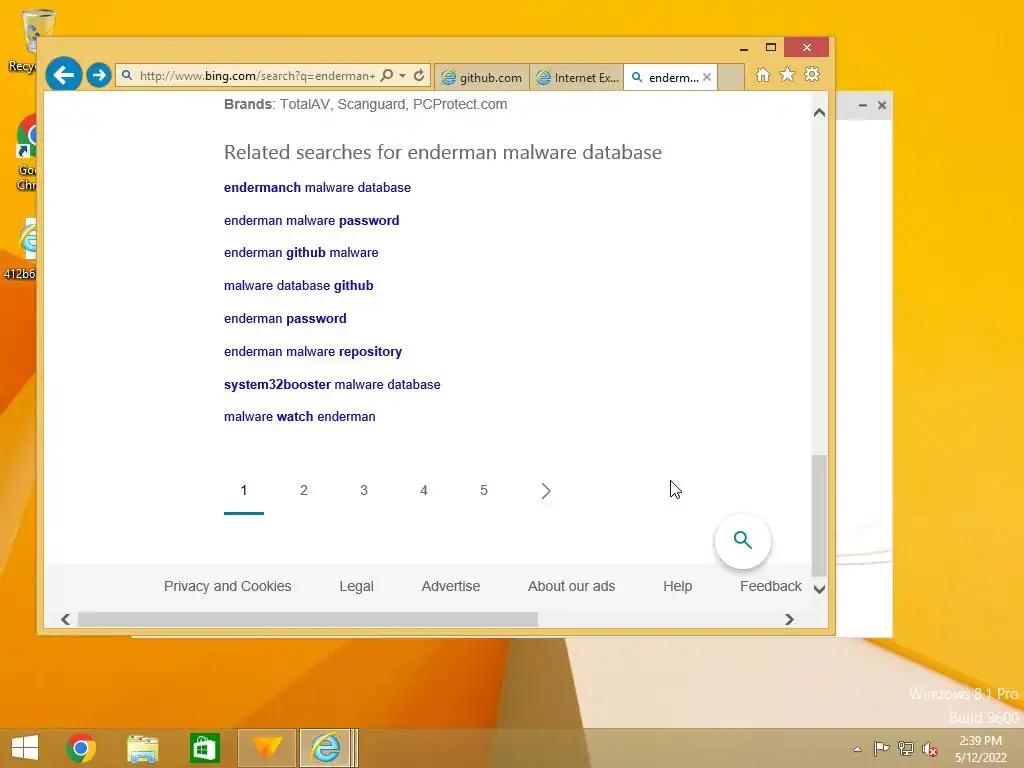The width and height of the screenshot is (1024, 768).
Task: Open the Windows Store taskbar icon
Action: click(204, 748)
